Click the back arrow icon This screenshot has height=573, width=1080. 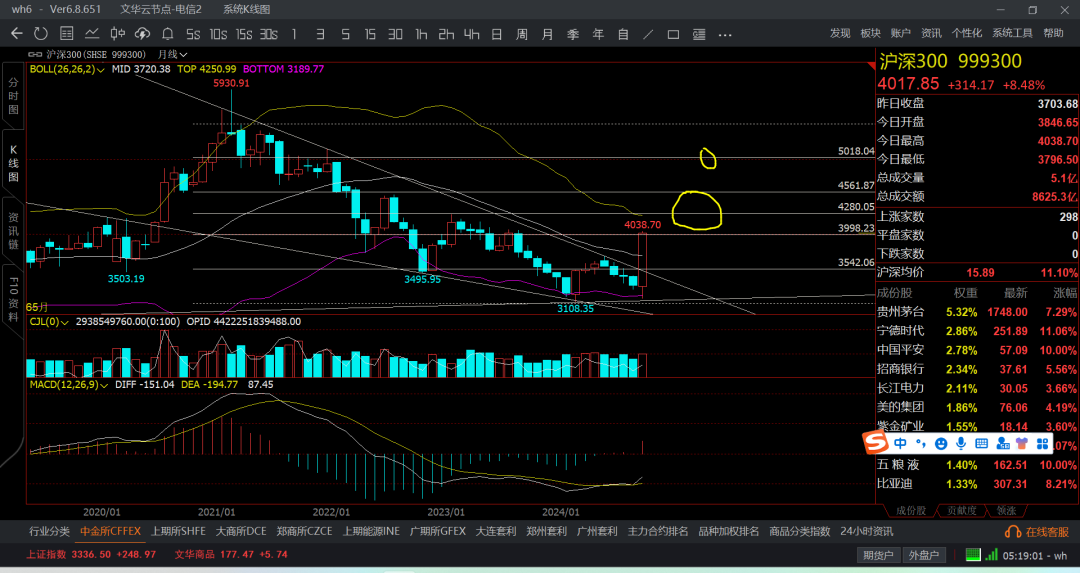17,34
